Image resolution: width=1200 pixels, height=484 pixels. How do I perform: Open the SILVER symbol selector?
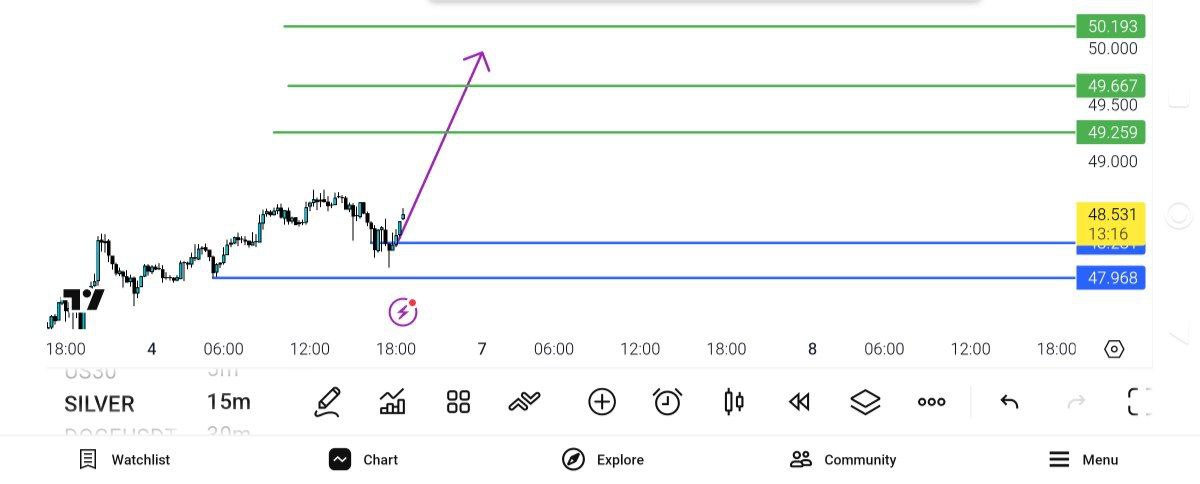point(99,404)
